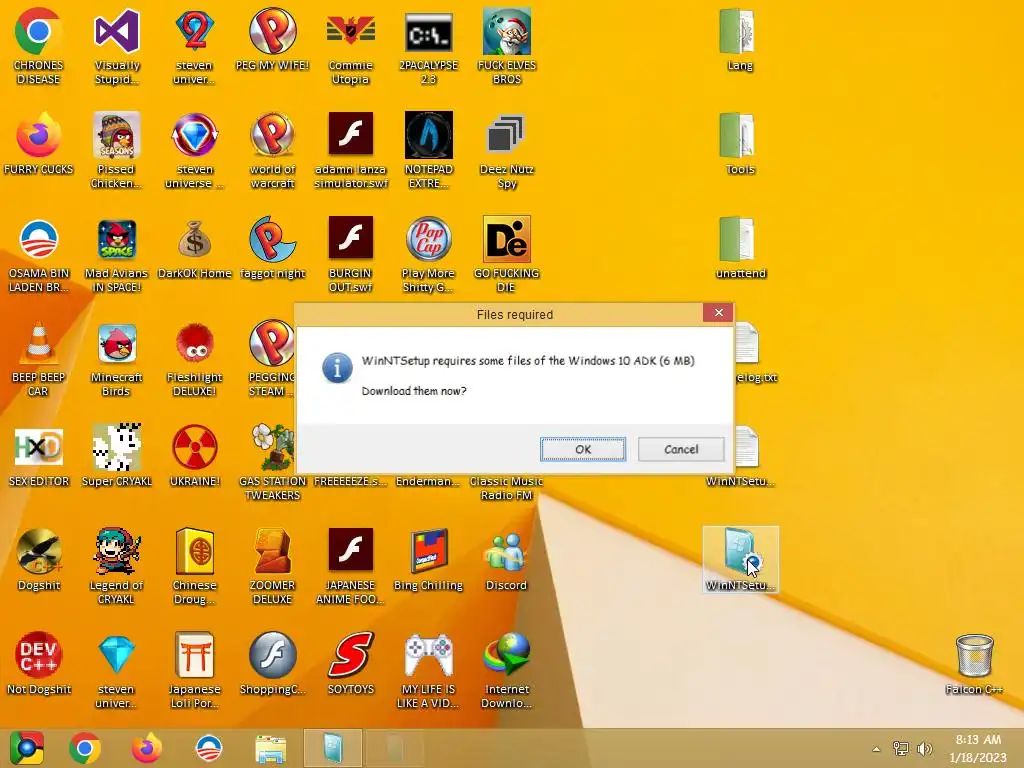Image resolution: width=1024 pixels, height=768 pixels.
Task: Select the highlighted WinNTSetup application icon
Action: coord(741,560)
